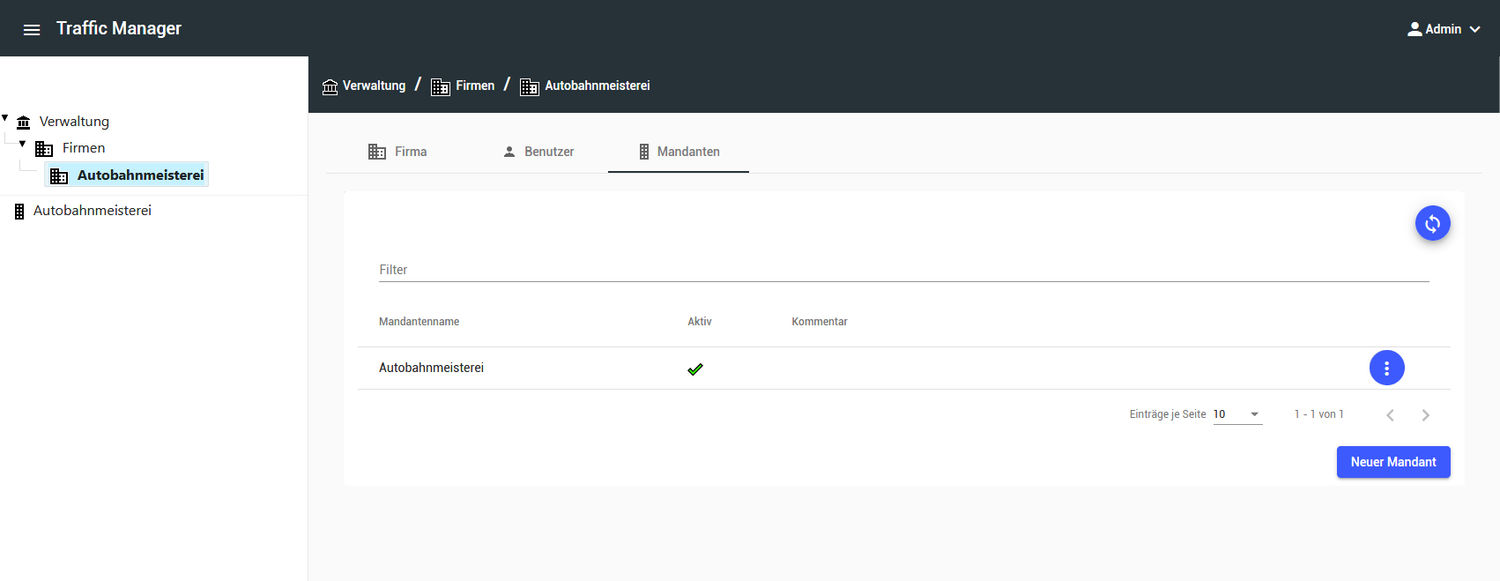This screenshot has width=1500, height=581.
Task: Click the Firmen building icon in tree
Action: [44, 148]
